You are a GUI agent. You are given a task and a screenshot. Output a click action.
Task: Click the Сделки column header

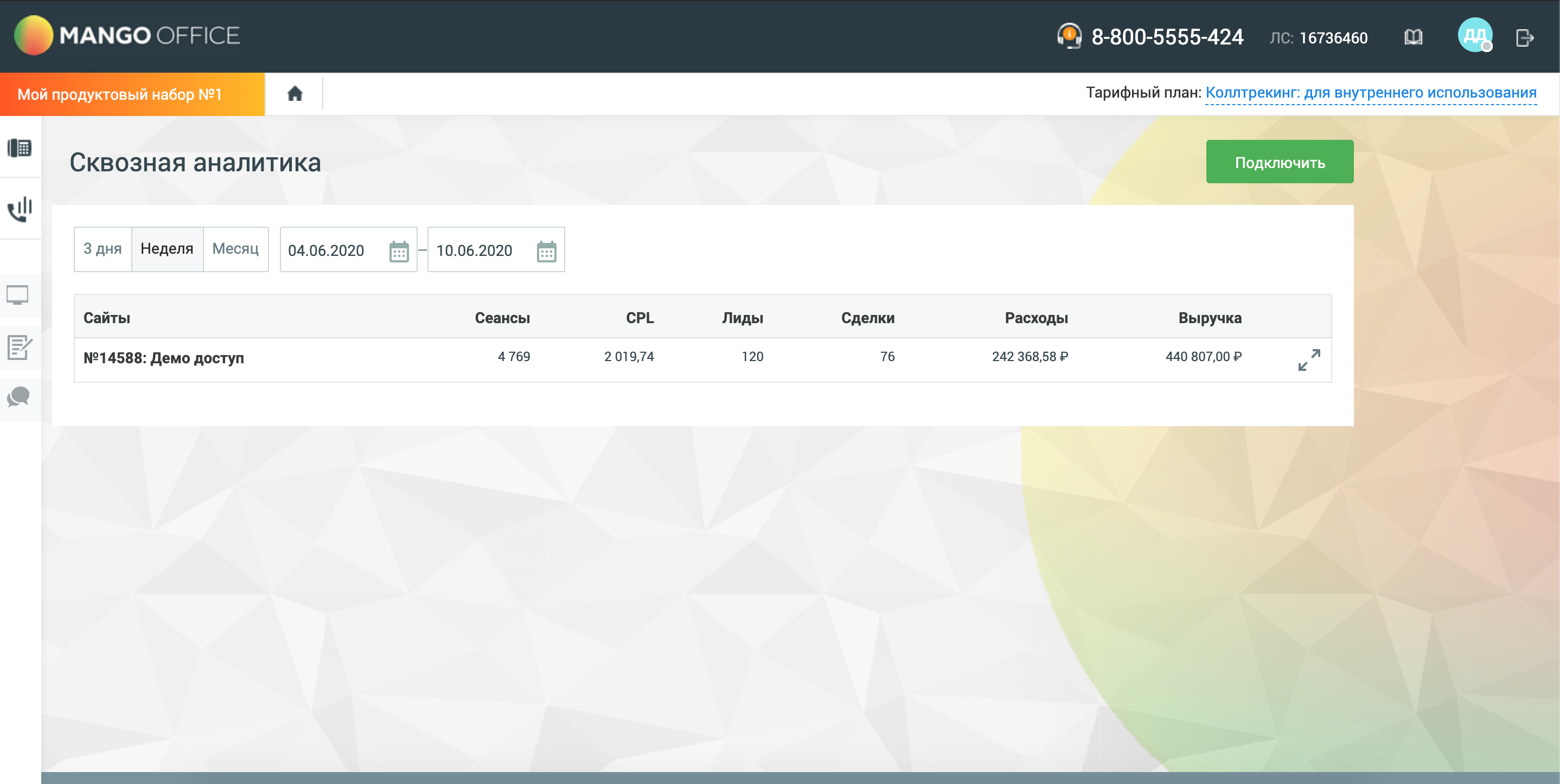tap(868, 317)
